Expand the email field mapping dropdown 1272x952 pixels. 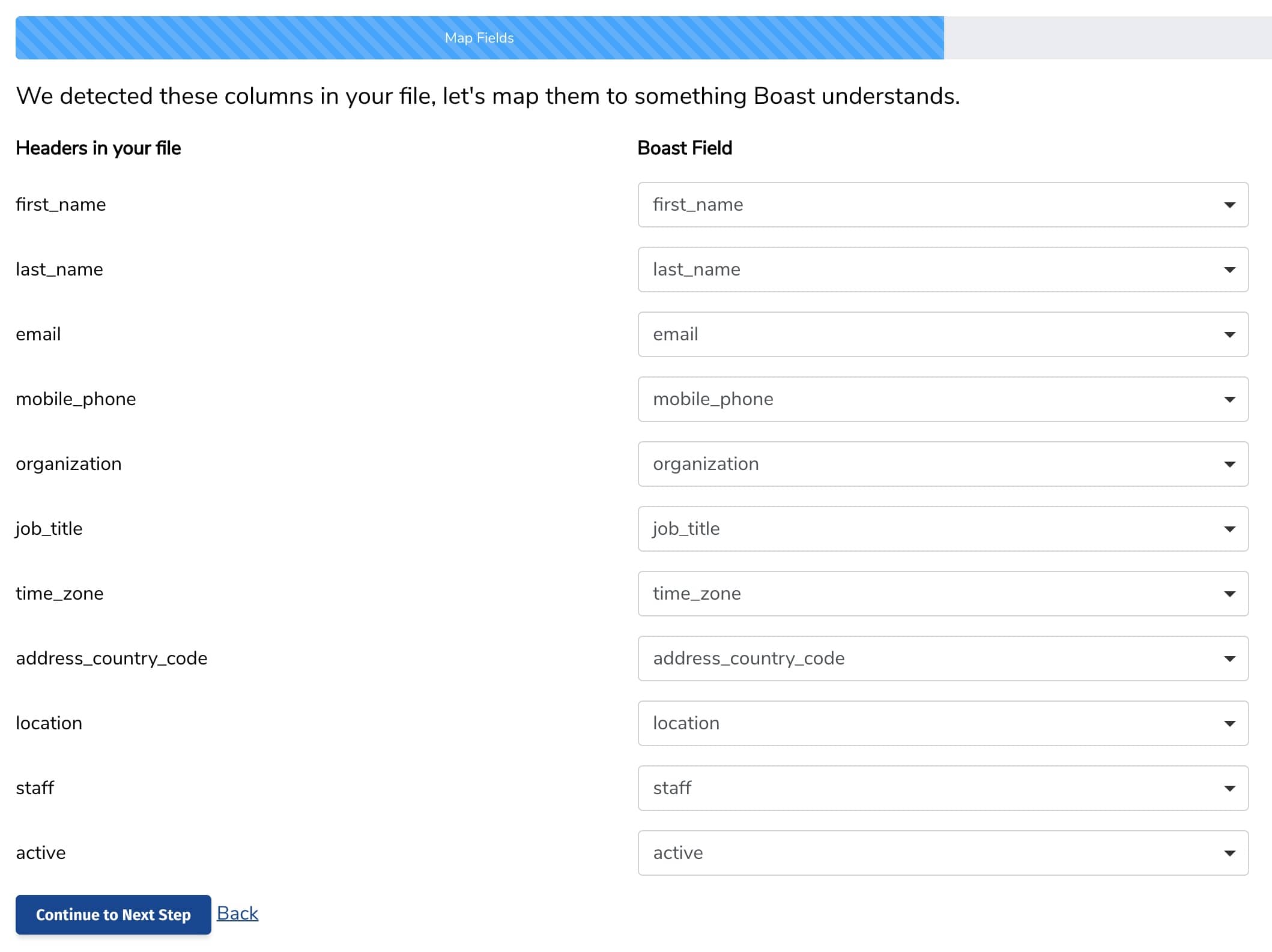[x=943, y=334]
